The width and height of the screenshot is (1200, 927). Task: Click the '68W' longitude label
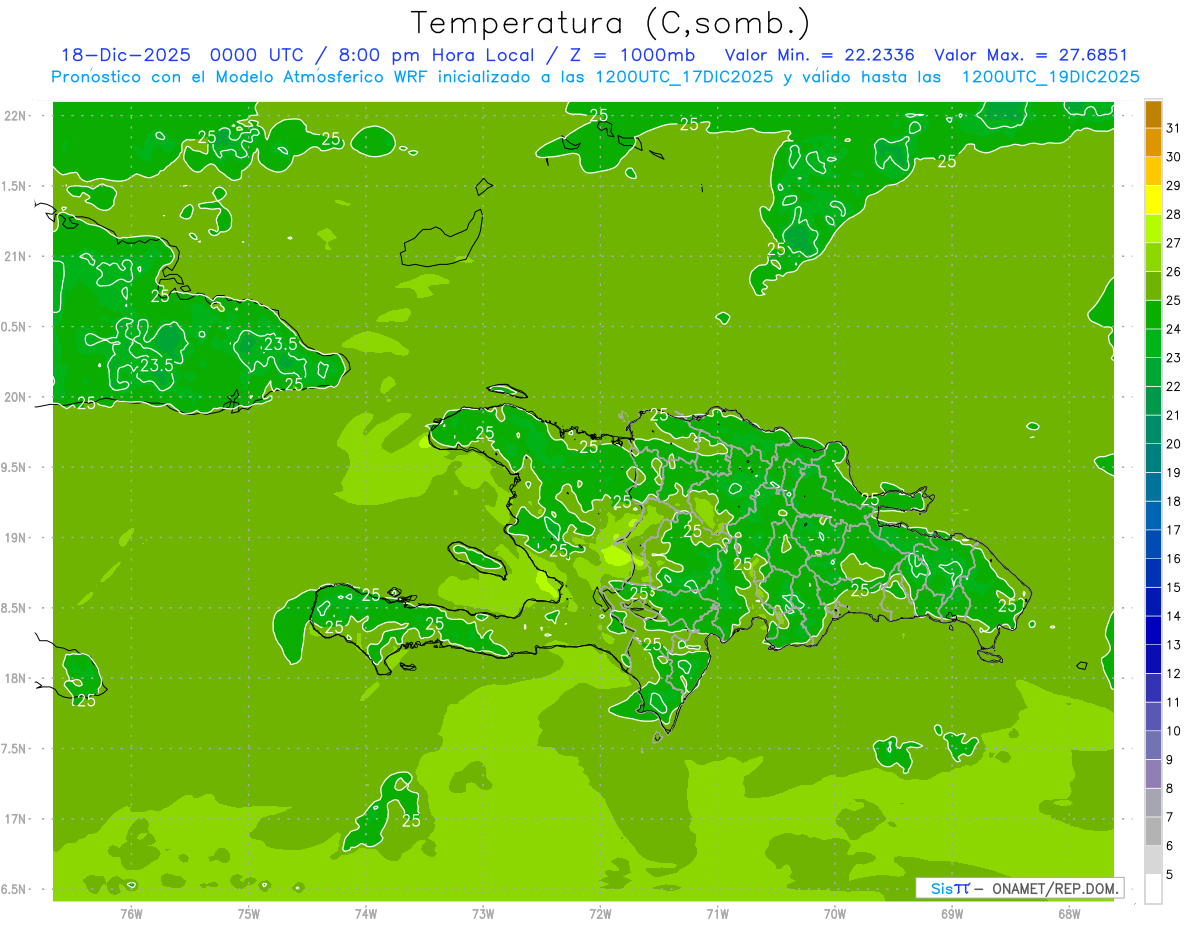pos(1069,914)
